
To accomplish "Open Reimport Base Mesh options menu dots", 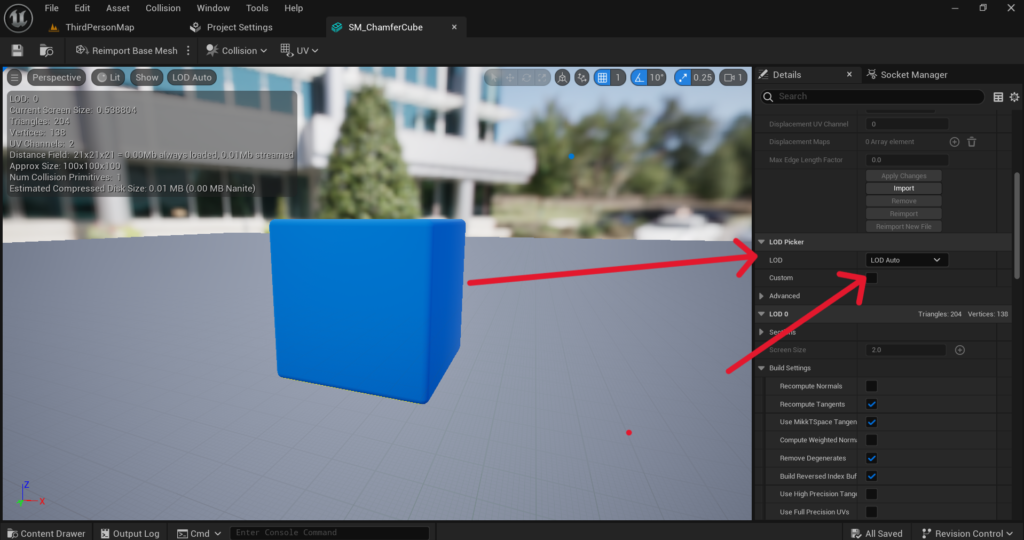I will coord(188,50).
